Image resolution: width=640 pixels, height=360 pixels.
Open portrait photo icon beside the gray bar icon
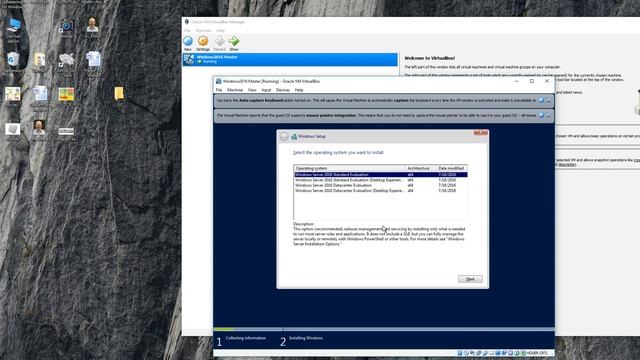point(39,127)
